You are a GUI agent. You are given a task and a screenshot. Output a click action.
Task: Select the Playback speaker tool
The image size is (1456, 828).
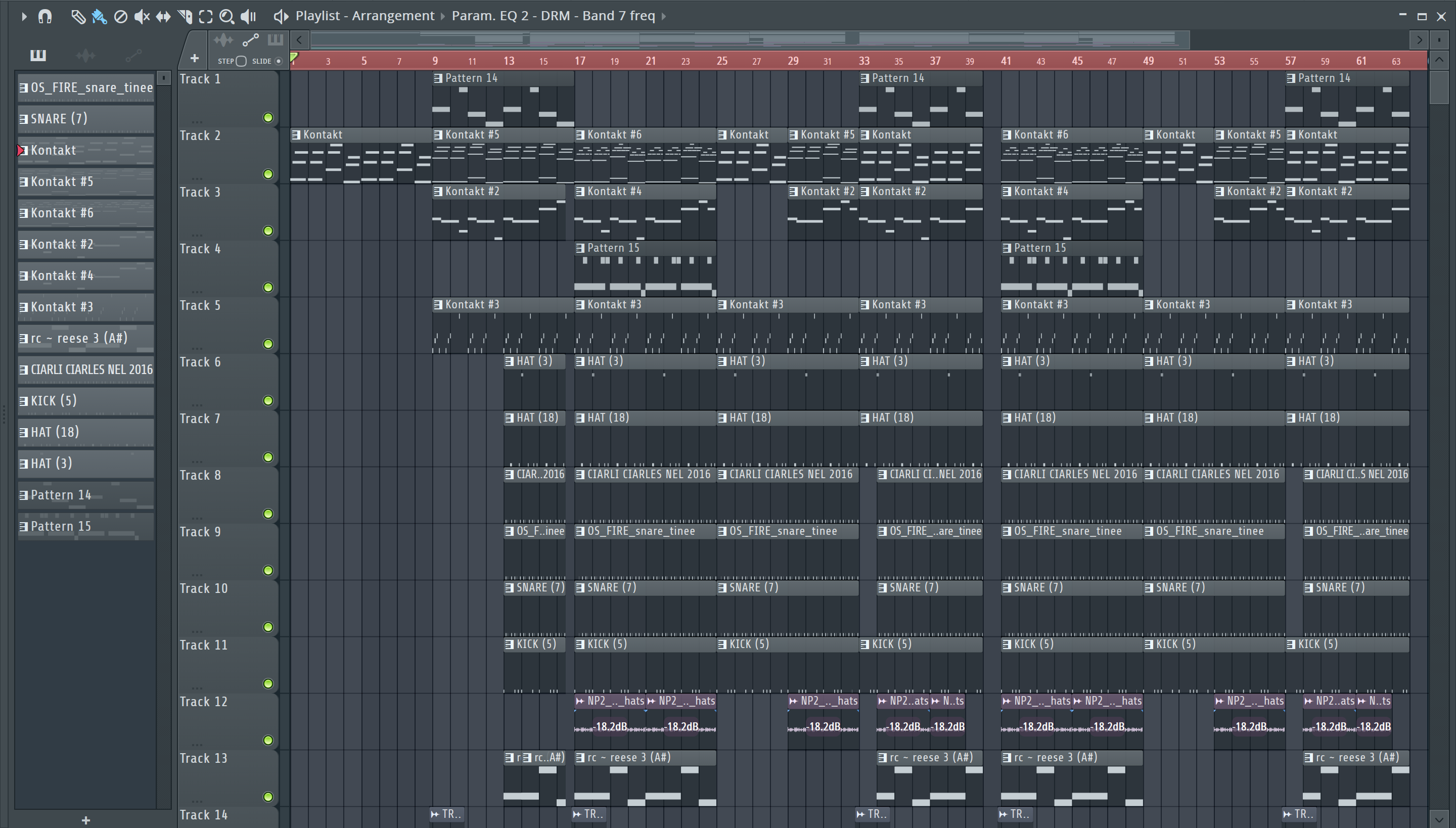click(x=249, y=17)
